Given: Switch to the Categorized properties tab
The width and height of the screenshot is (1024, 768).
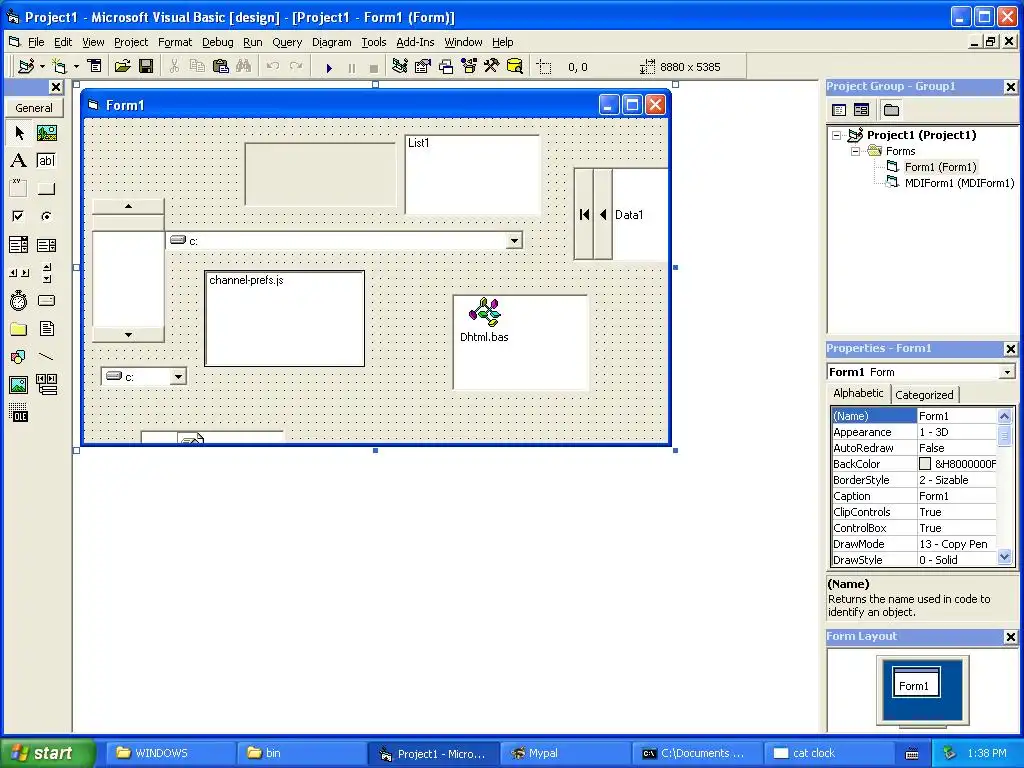Looking at the screenshot, I should (x=924, y=394).
